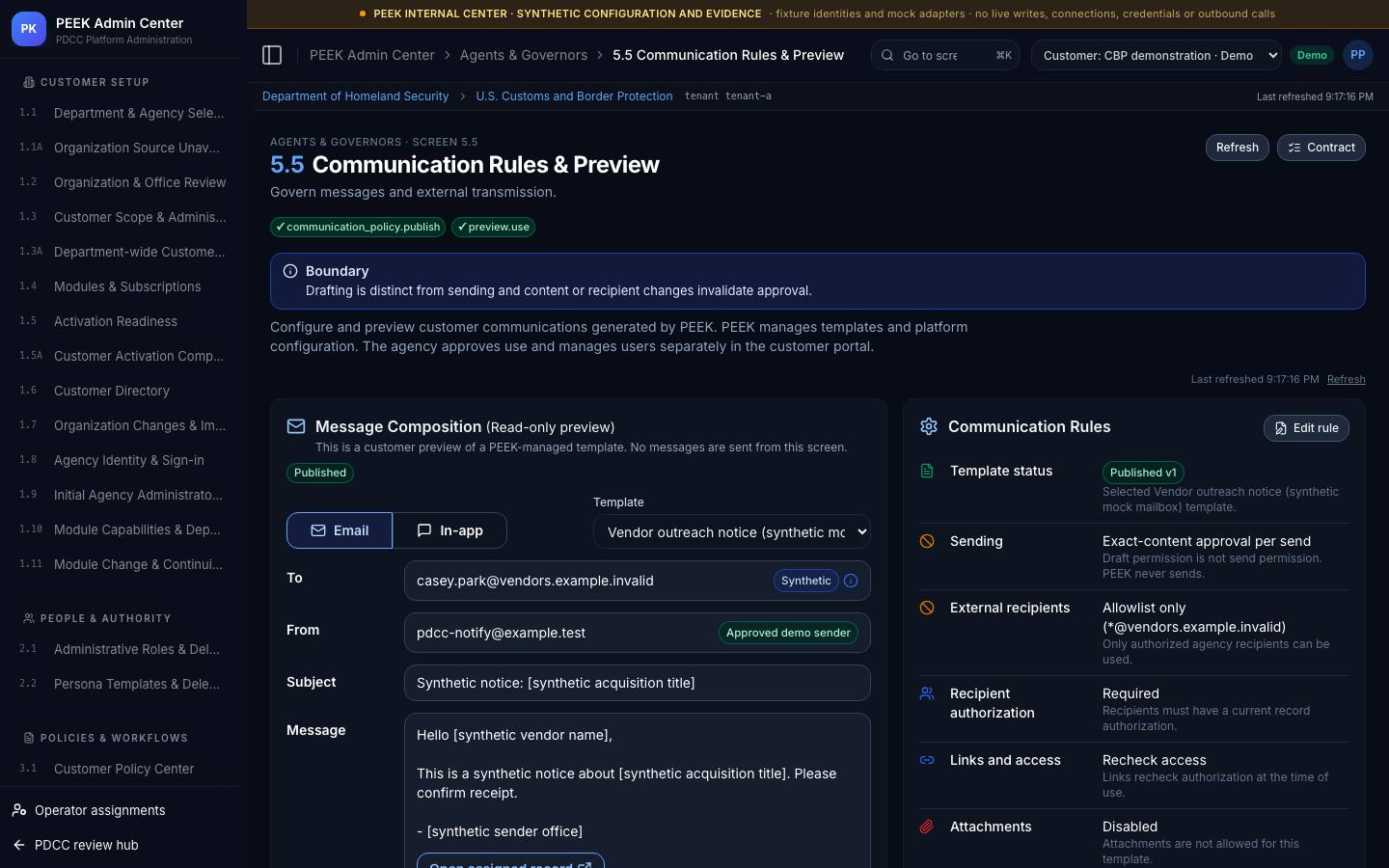Click the People & Authority section icon
The image size is (1389, 868).
pyautogui.click(x=29, y=618)
